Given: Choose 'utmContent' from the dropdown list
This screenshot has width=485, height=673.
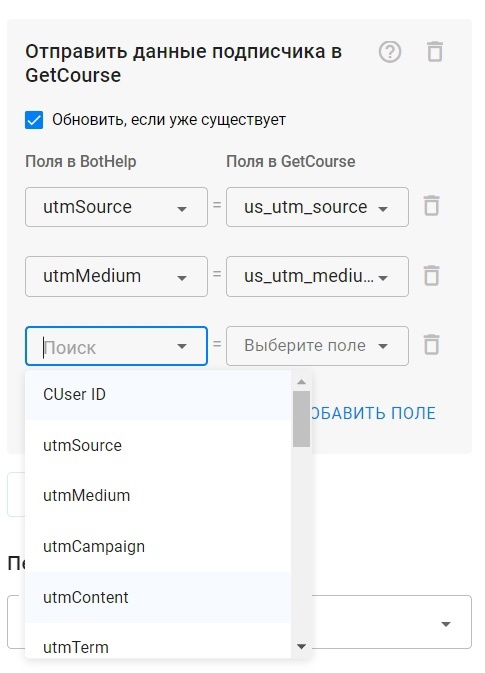Looking at the screenshot, I should tap(158, 597).
